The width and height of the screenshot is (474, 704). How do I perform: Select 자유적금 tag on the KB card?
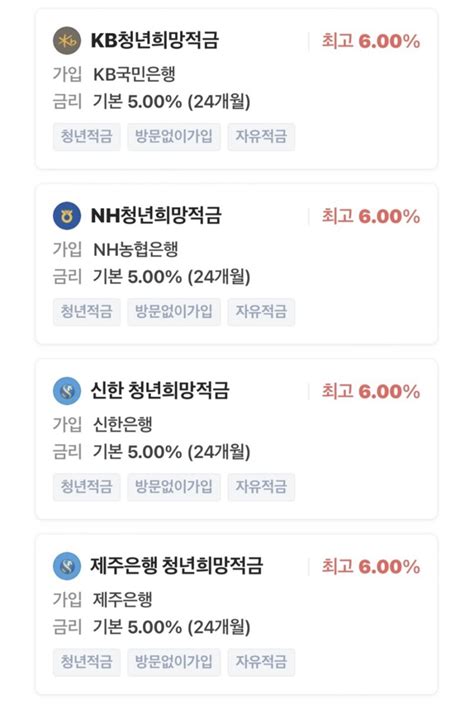[261, 136]
